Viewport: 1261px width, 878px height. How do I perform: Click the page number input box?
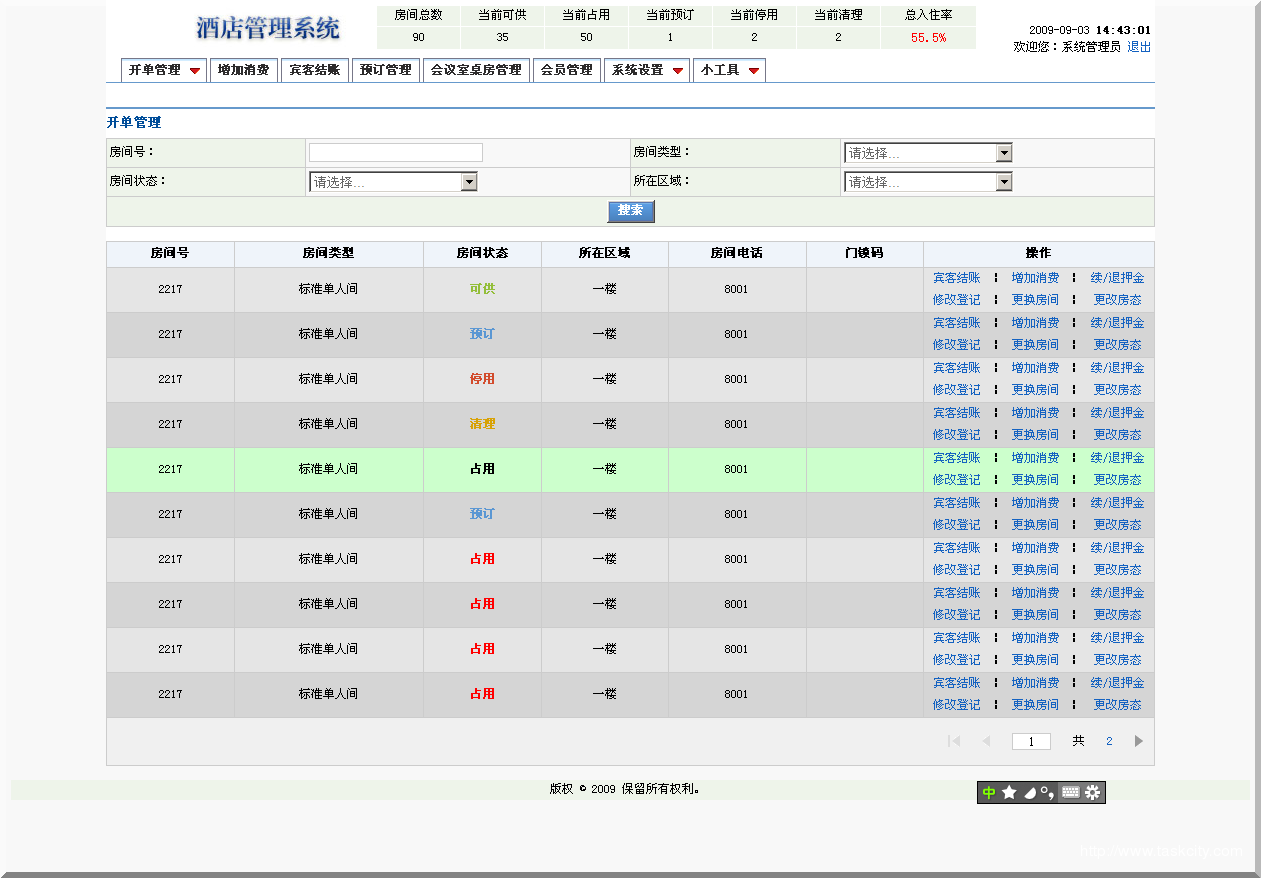pos(1031,741)
